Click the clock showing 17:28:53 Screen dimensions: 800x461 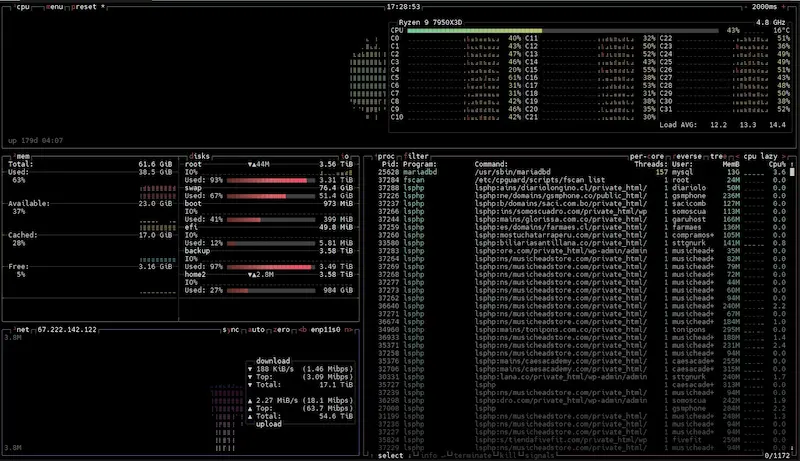(403, 7)
